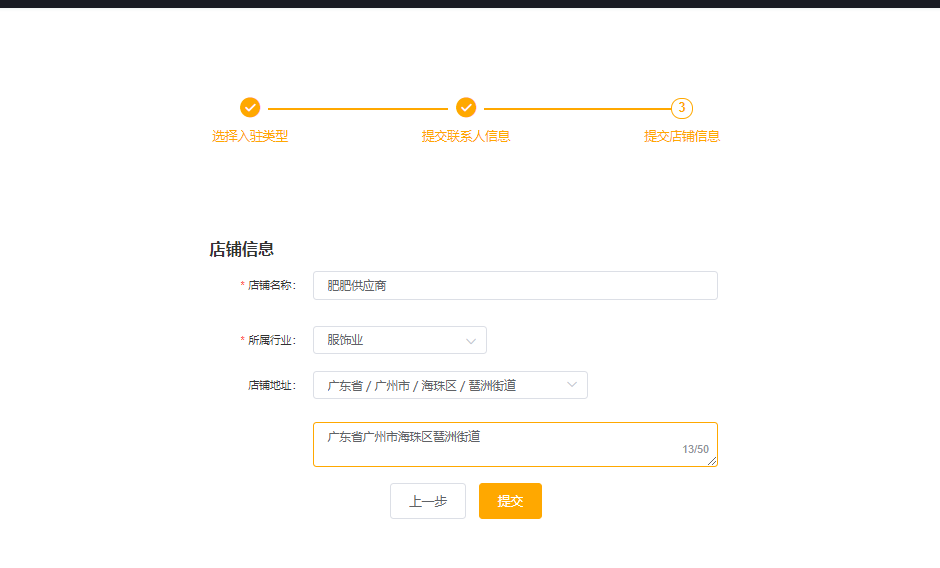940x568 pixels.
Task: Click the 13/50 character counter
Action: coord(695,450)
